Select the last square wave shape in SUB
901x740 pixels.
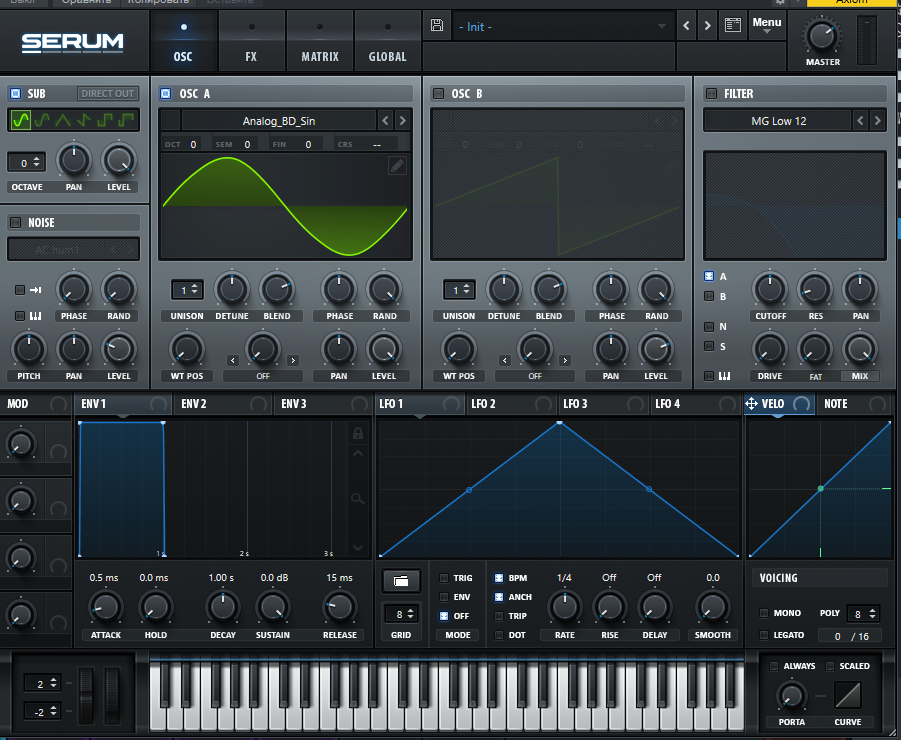click(x=126, y=120)
